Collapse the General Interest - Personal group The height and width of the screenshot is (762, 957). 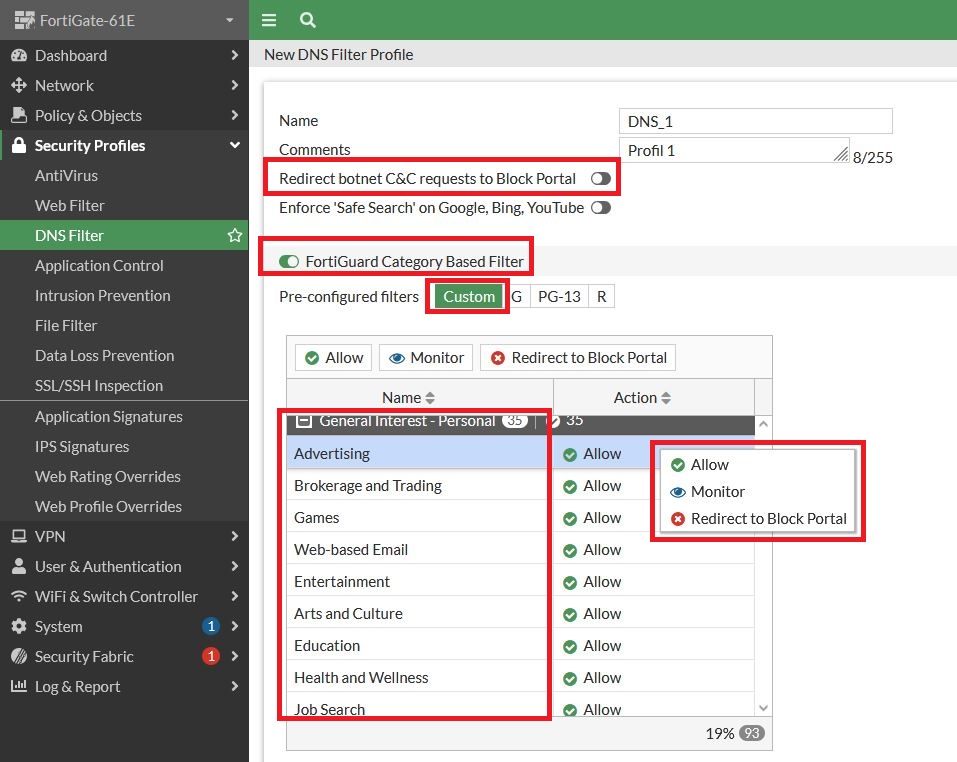tap(303, 421)
